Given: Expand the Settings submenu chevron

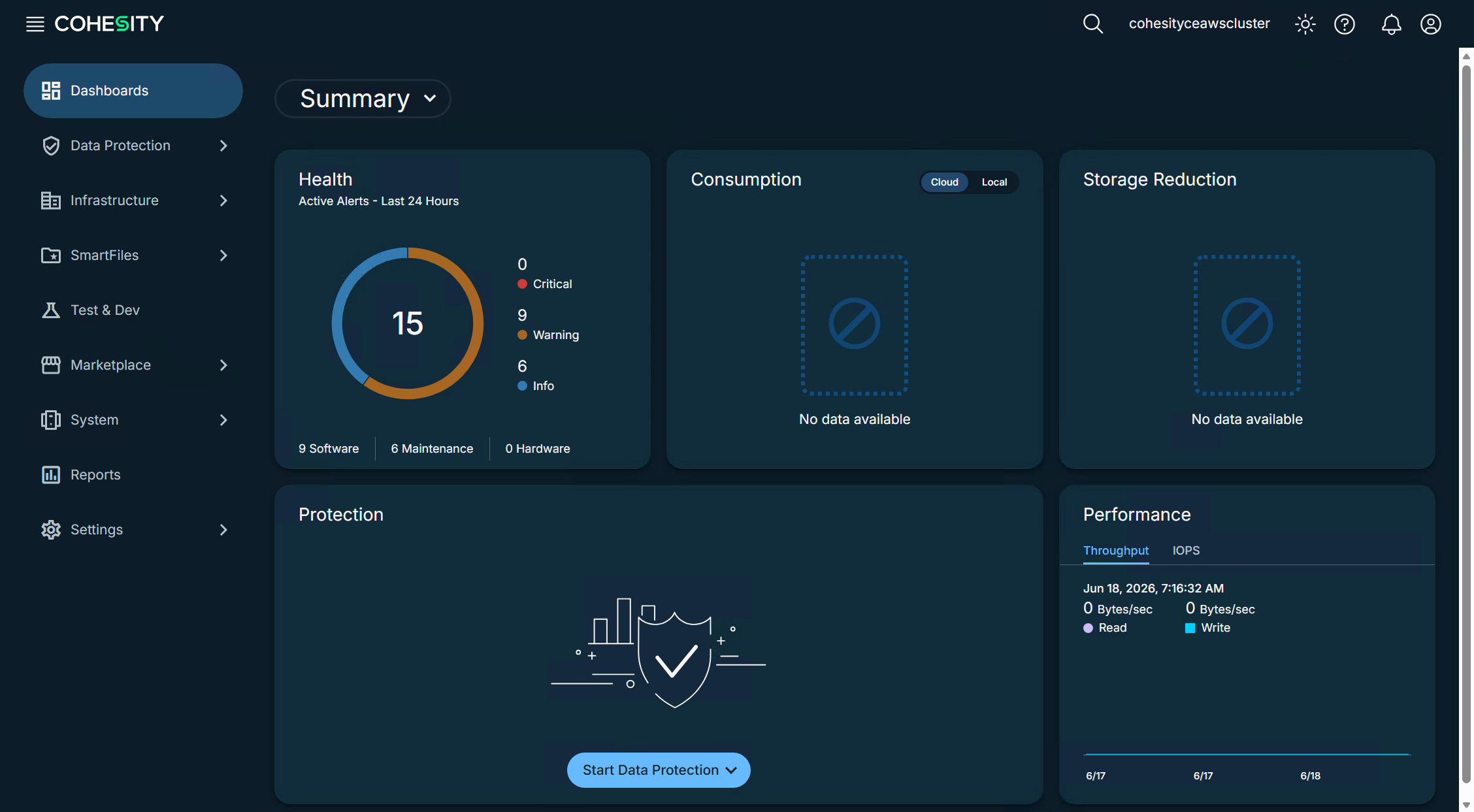Looking at the screenshot, I should (x=223, y=530).
